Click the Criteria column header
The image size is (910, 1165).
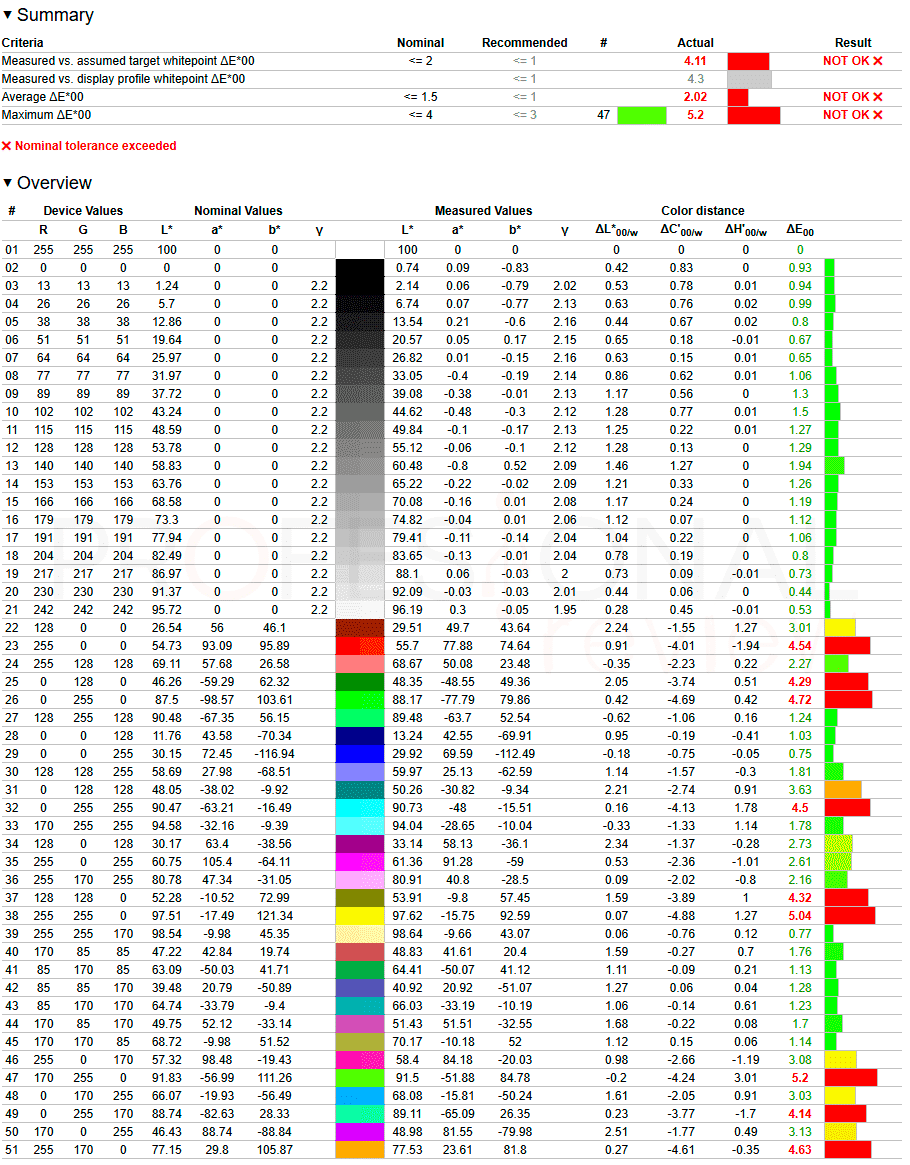(22, 43)
